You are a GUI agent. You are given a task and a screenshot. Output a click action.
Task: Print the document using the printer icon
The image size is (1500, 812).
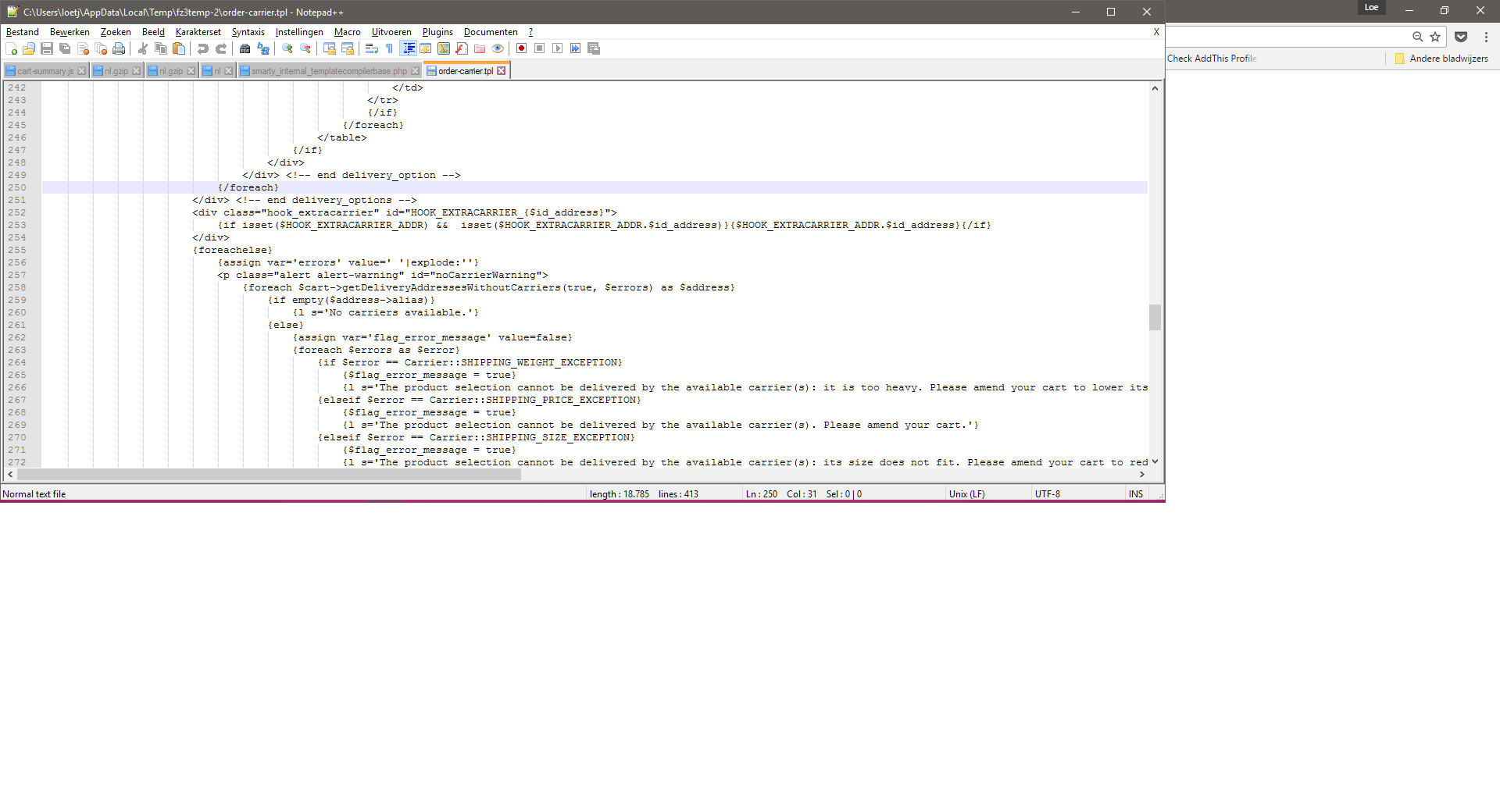(119, 48)
